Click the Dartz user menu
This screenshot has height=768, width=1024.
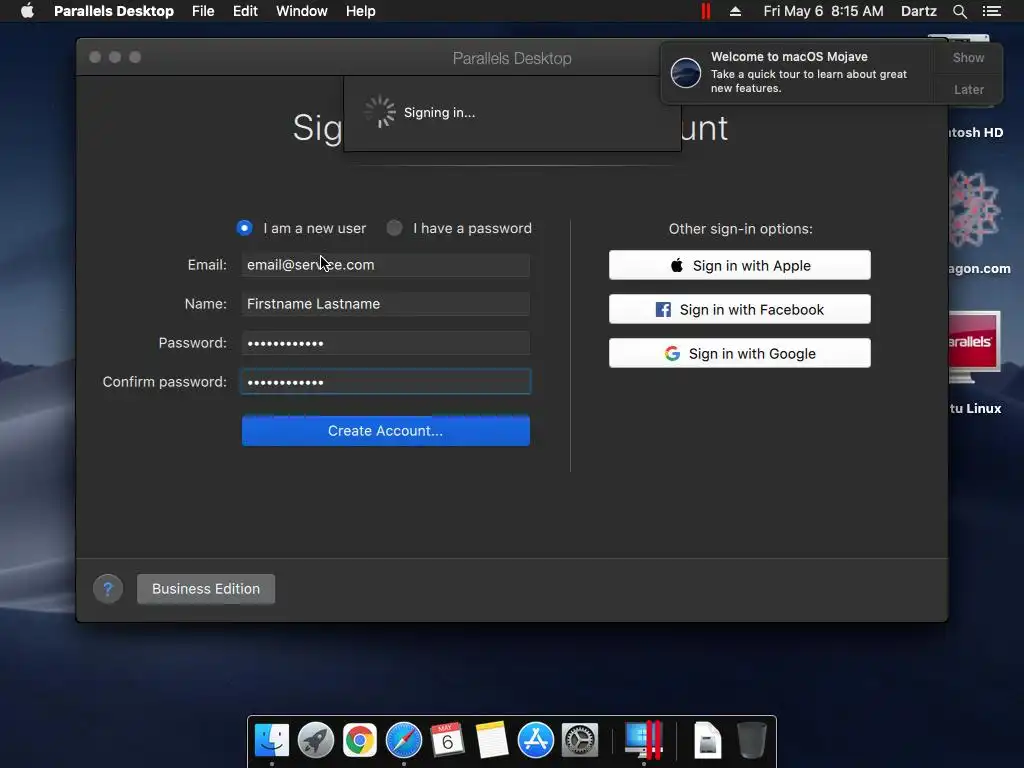(x=918, y=11)
